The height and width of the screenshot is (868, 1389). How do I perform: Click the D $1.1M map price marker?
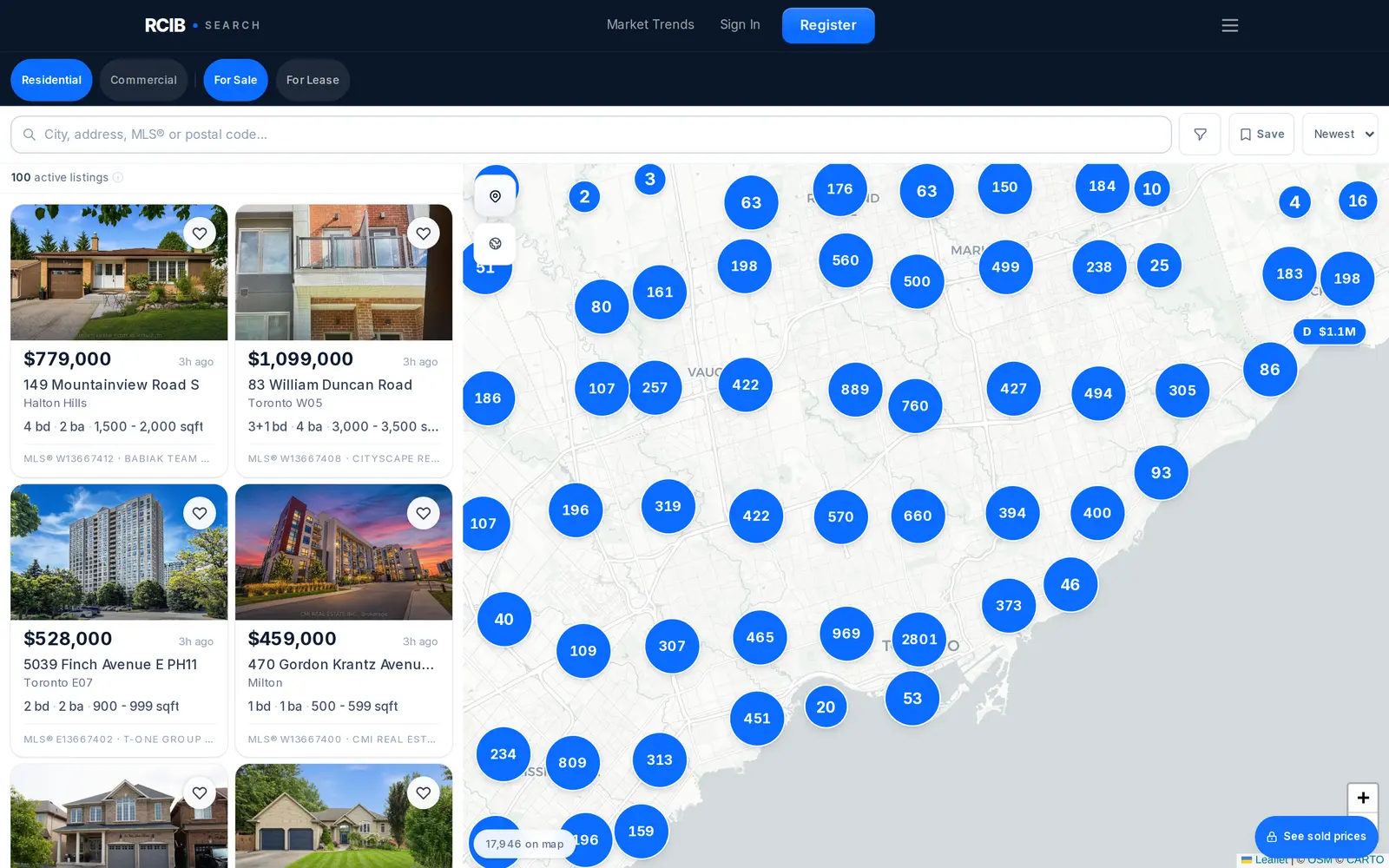coord(1329,332)
